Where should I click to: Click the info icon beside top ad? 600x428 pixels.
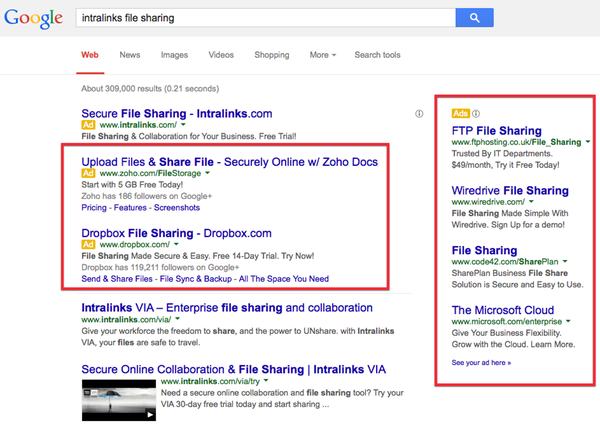coord(419,114)
